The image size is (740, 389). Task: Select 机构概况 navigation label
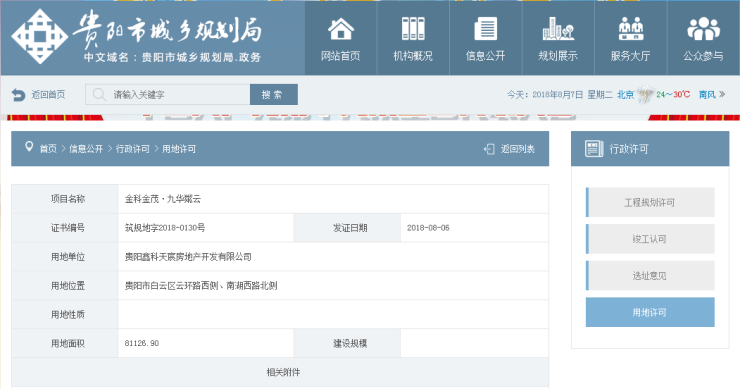[x=413, y=56]
